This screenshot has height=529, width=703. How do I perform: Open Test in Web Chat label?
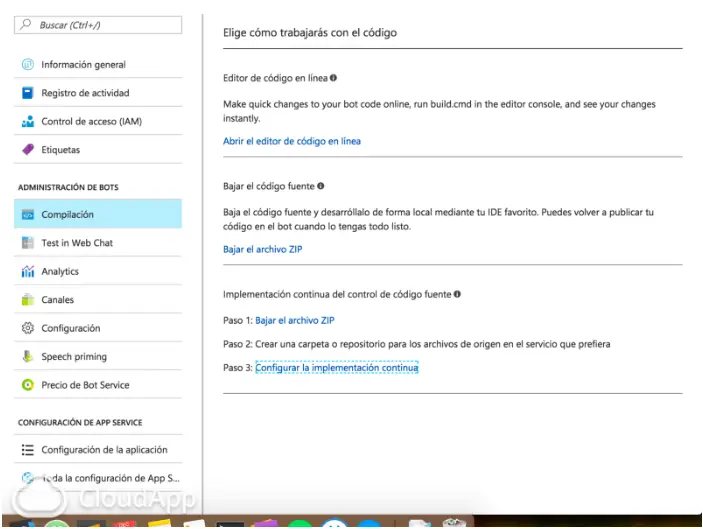[77, 243]
